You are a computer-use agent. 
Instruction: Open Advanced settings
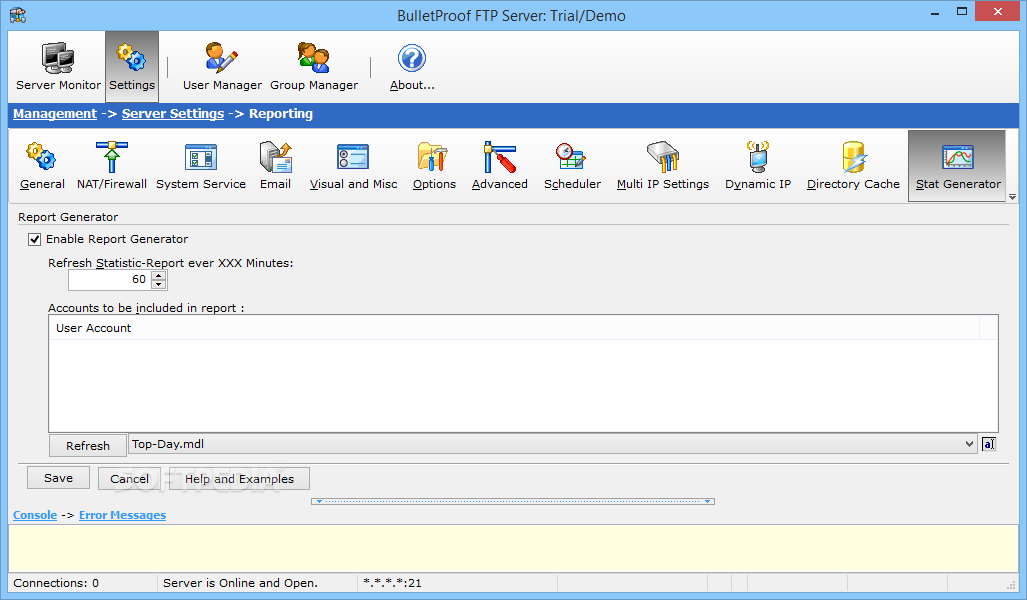500,166
